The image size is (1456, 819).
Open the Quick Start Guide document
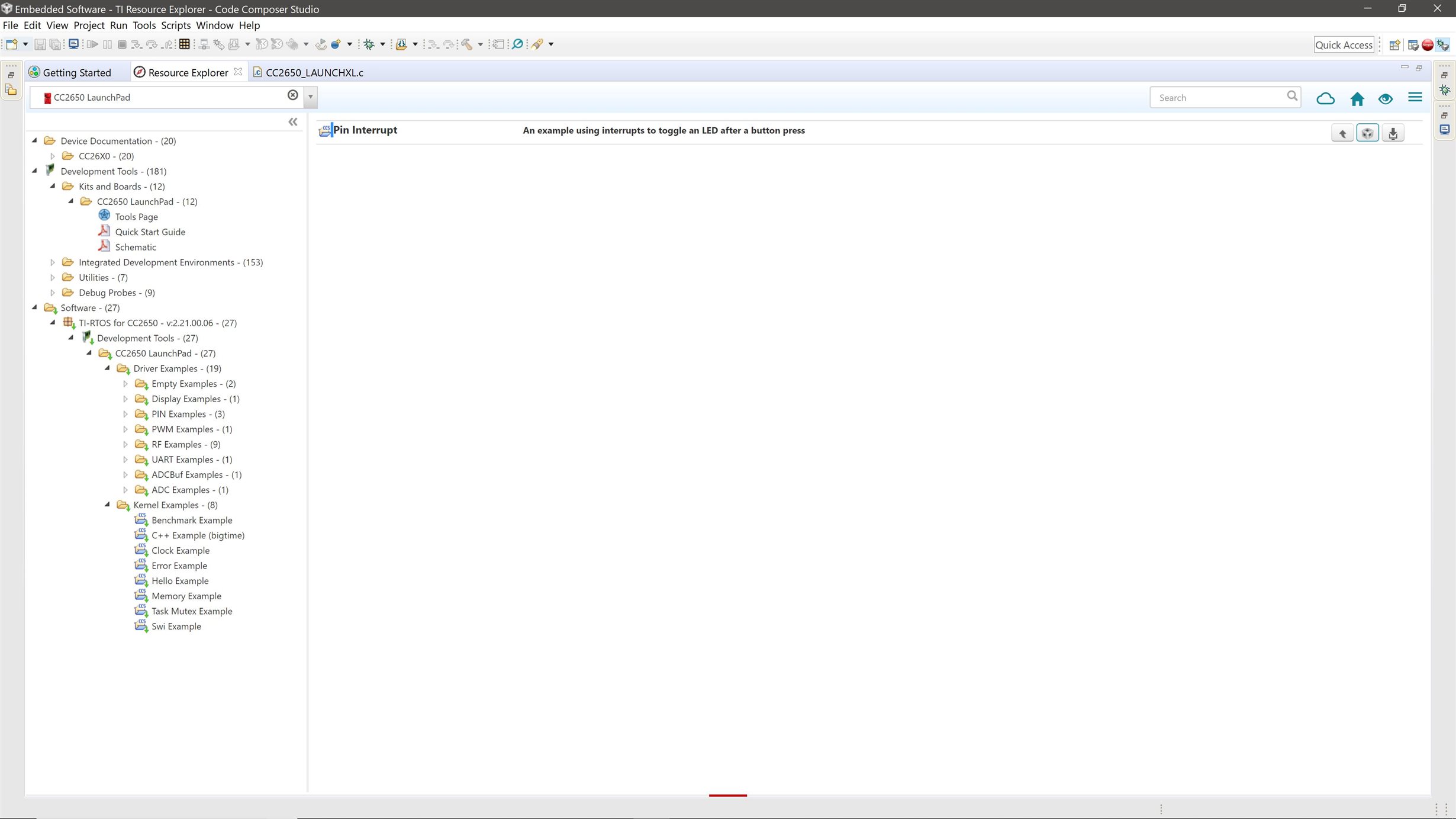tap(150, 232)
